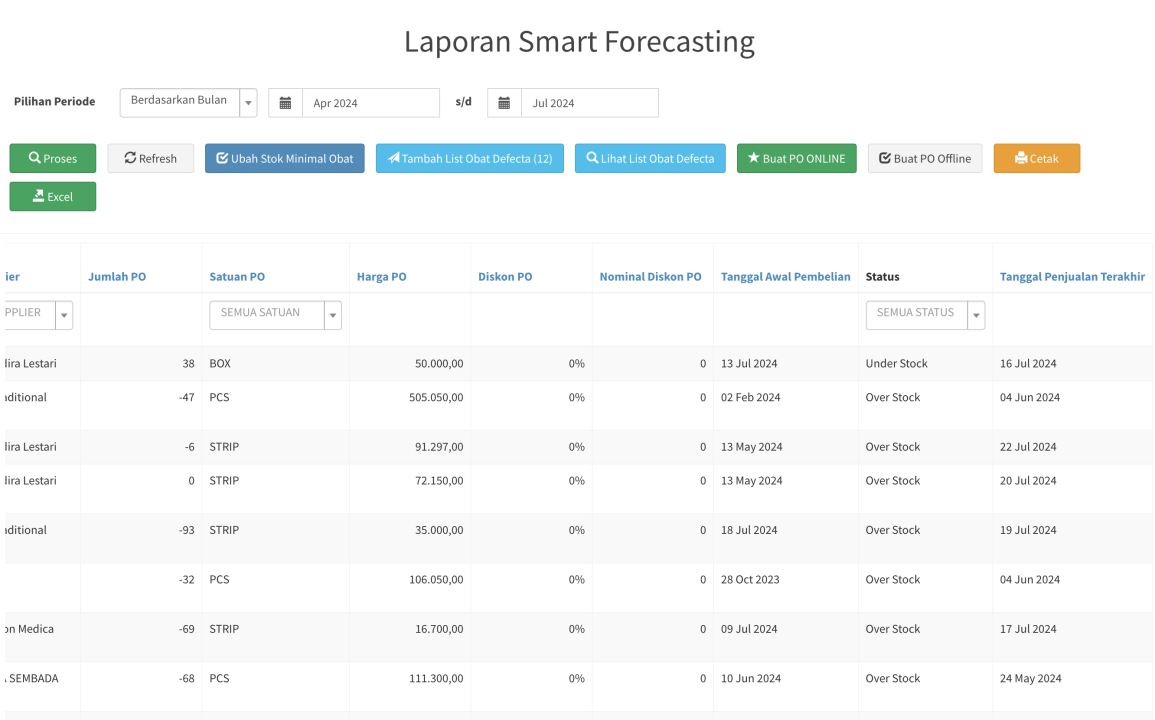Sort by Jumlah PO column header
Screen dimensions: 1155x720
coord(117,277)
